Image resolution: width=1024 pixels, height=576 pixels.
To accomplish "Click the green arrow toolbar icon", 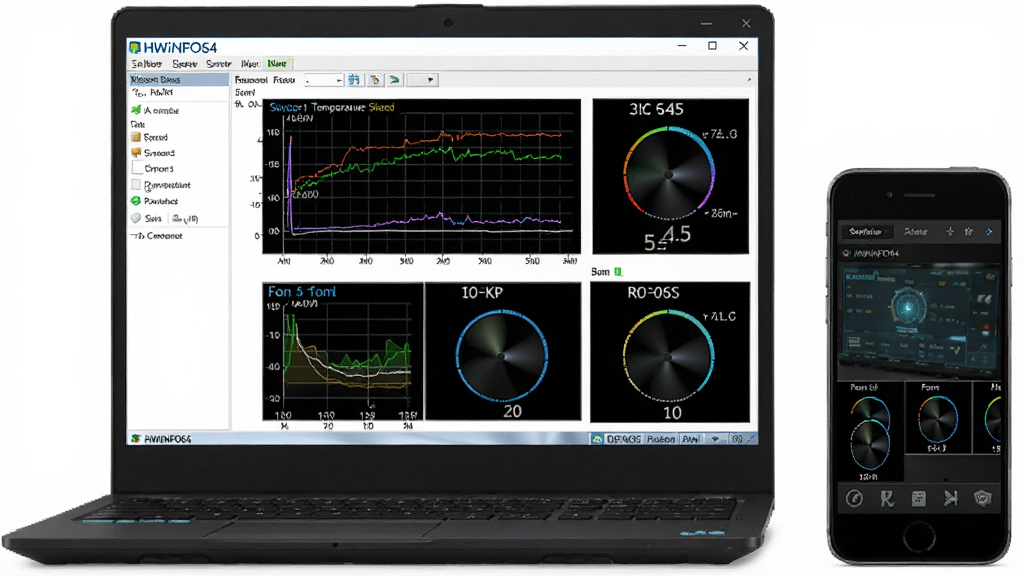I will click(x=394, y=80).
